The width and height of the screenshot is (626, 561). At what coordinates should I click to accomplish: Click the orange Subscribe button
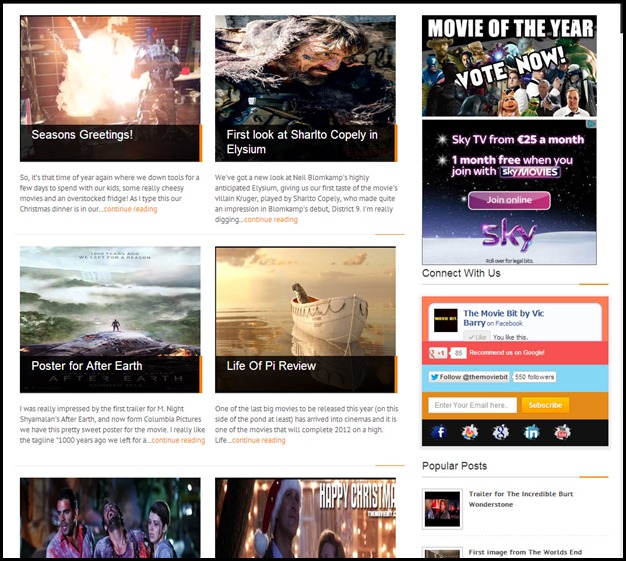pos(545,405)
